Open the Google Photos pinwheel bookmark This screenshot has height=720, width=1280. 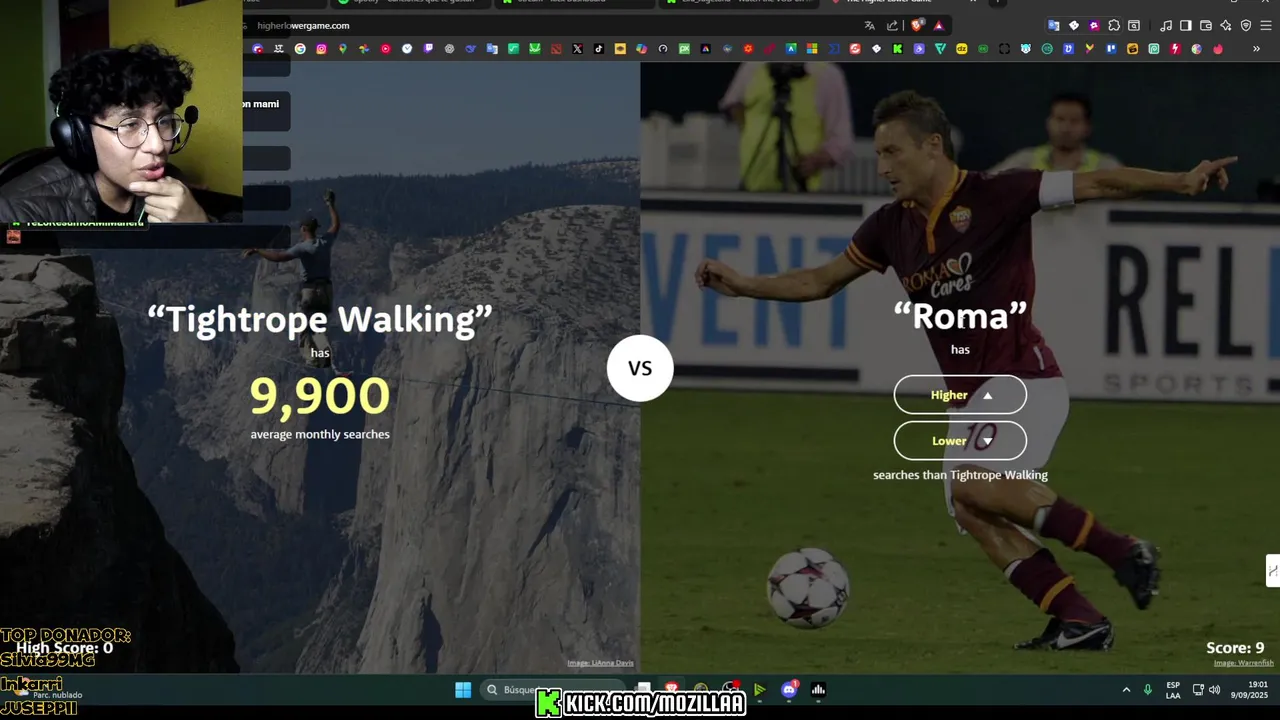pos(364,49)
